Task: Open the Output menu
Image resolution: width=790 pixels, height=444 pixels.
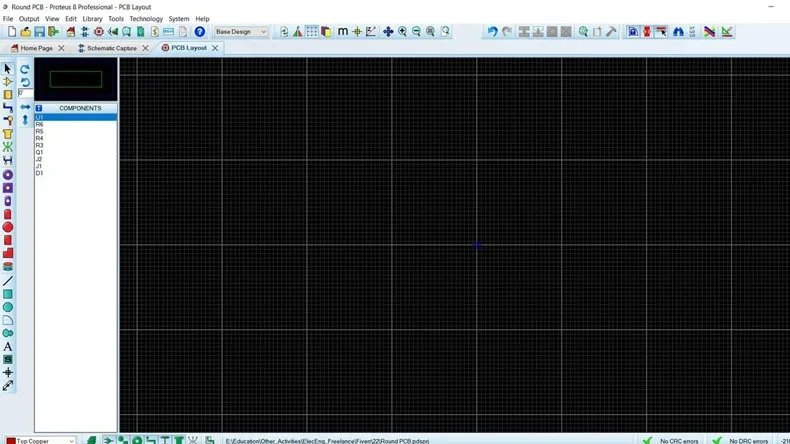Action: [x=29, y=19]
